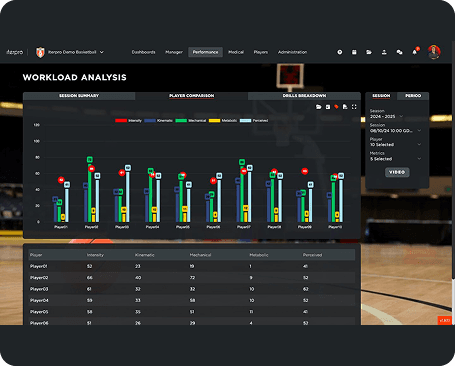Click the Workload Analysis page heading

pos(75,77)
